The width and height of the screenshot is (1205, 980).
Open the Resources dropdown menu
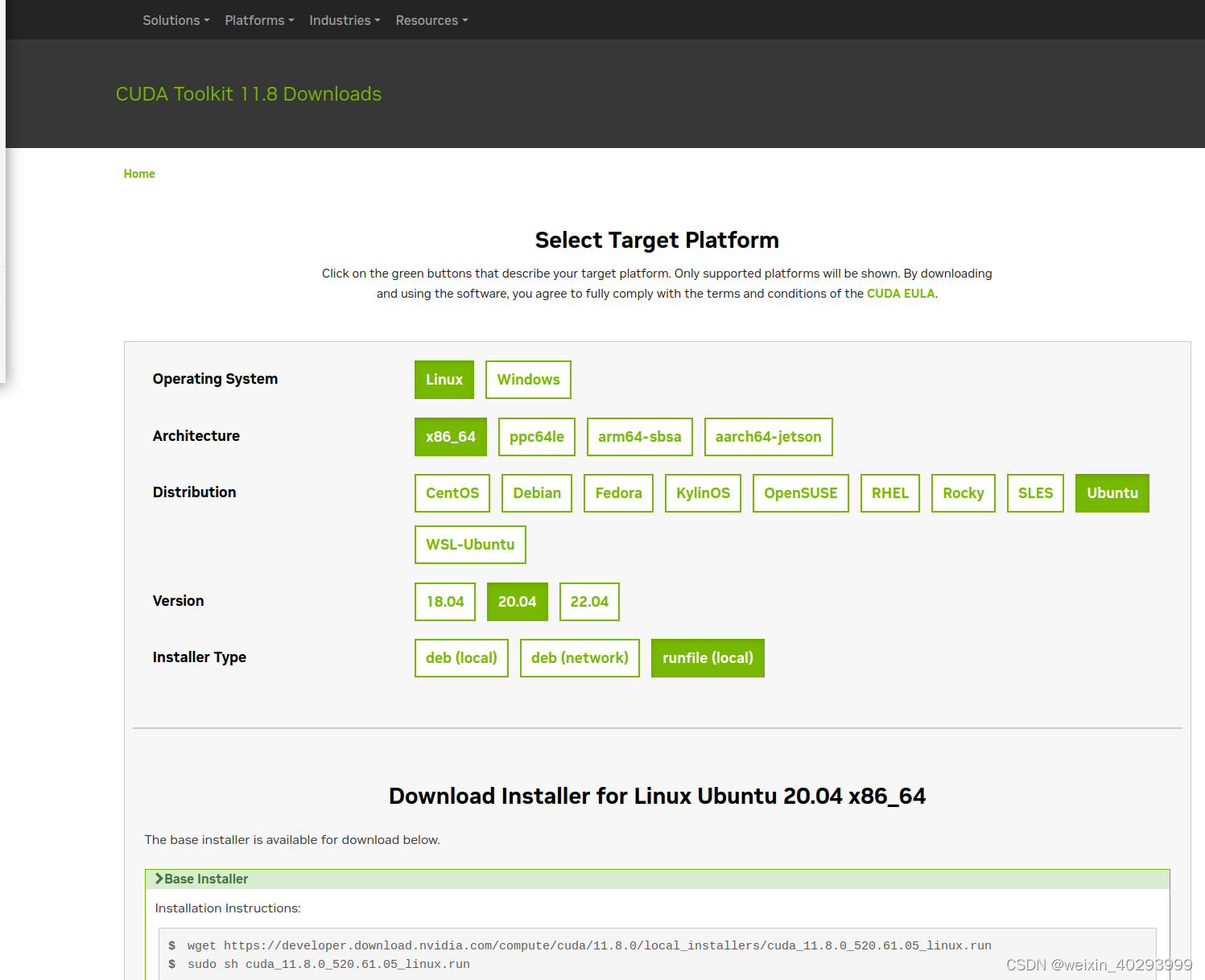[431, 20]
